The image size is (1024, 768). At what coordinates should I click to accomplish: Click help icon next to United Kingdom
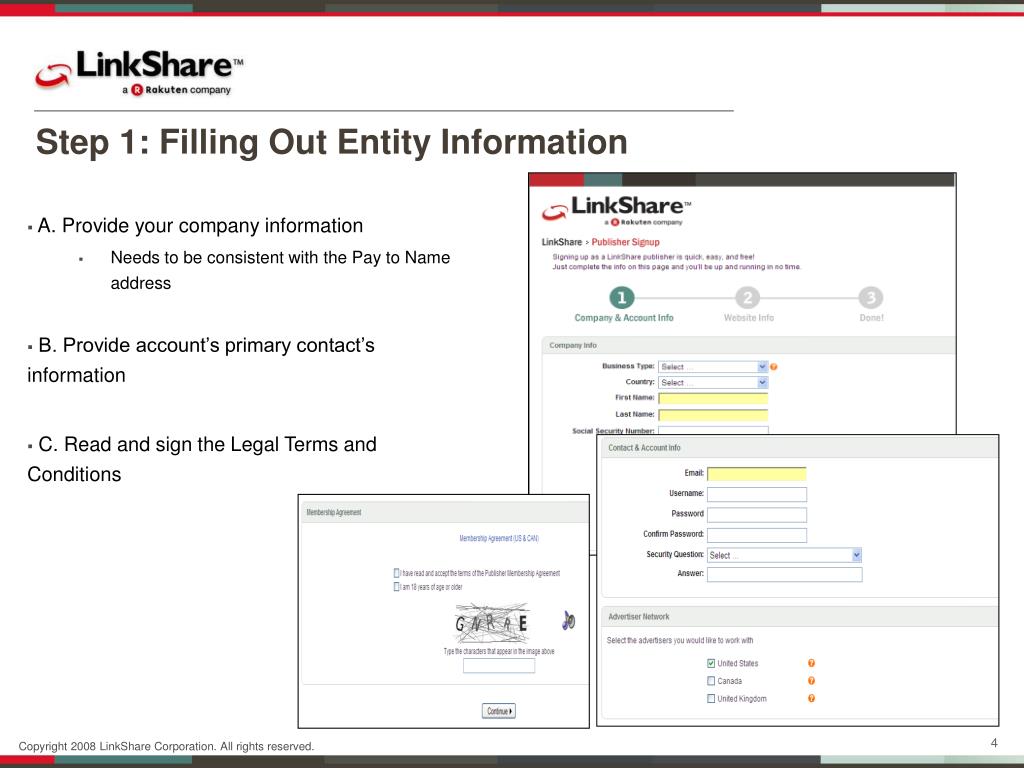click(x=811, y=698)
